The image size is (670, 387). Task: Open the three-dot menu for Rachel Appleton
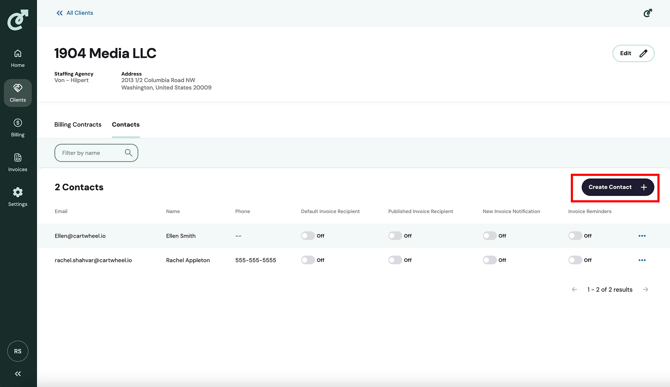[642, 260]
